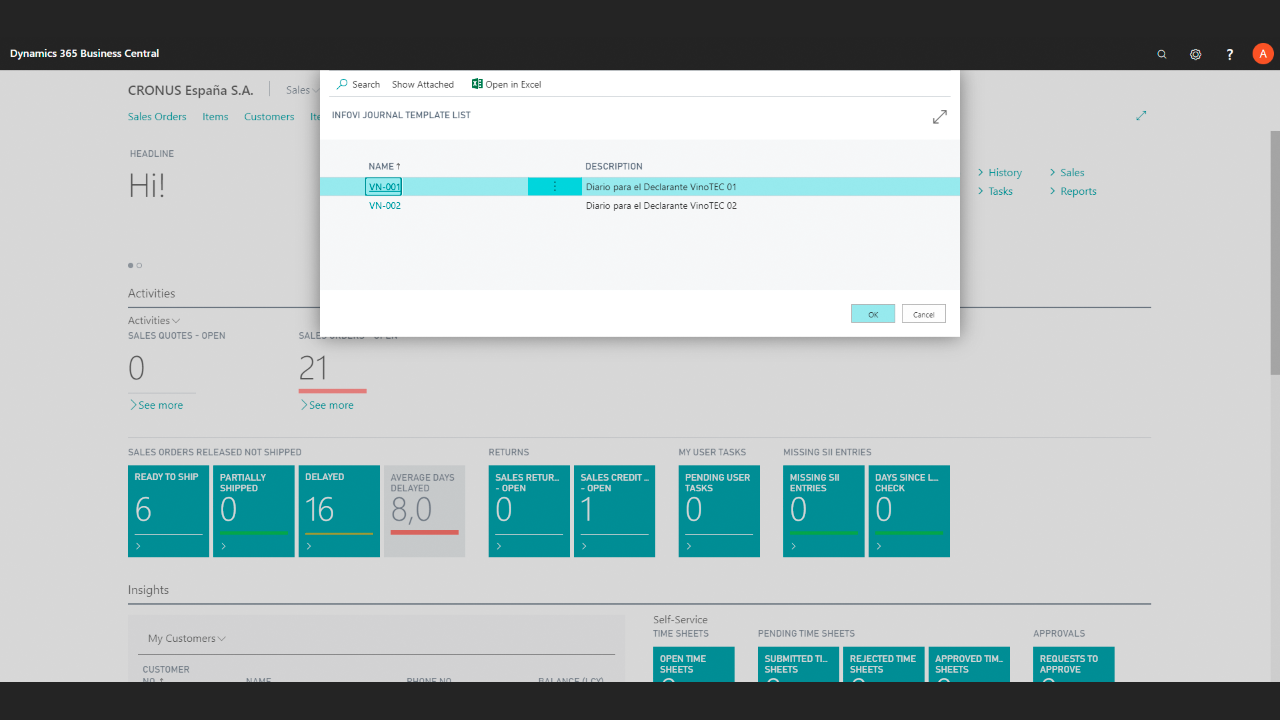The image size is (1280, 720).
Task: Expand the Reports menu
Action: [1073, 192]
